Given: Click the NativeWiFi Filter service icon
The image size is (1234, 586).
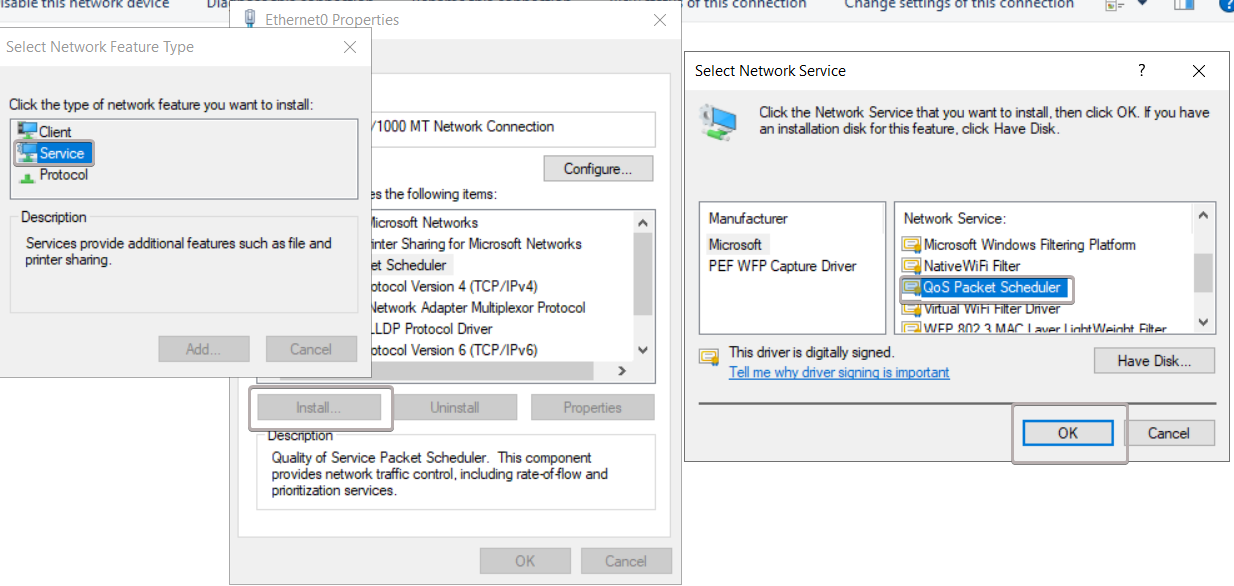Looking at the screenshot, I should [x=911, y=266].
